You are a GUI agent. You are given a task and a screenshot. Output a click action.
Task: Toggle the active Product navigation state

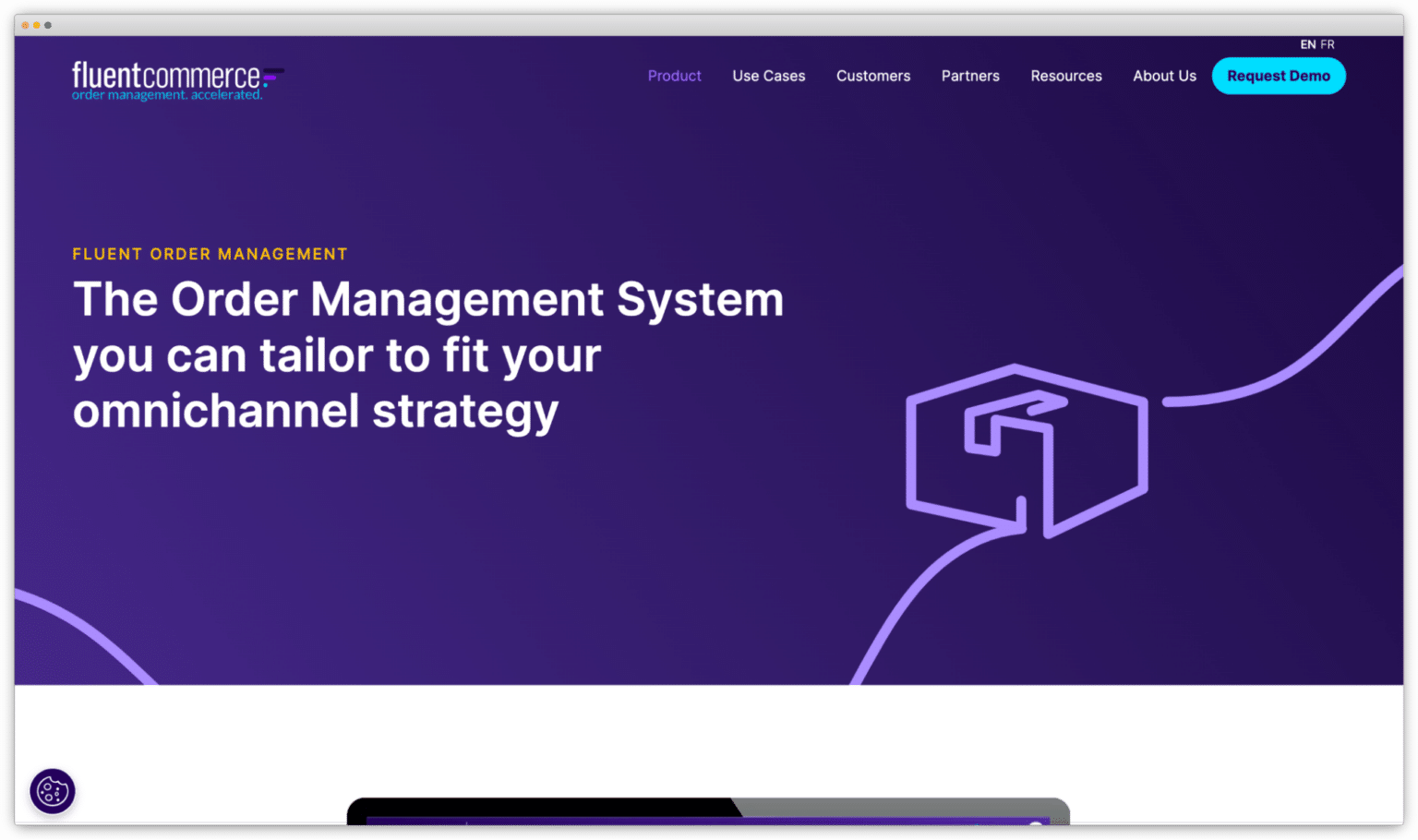(674, 76)
